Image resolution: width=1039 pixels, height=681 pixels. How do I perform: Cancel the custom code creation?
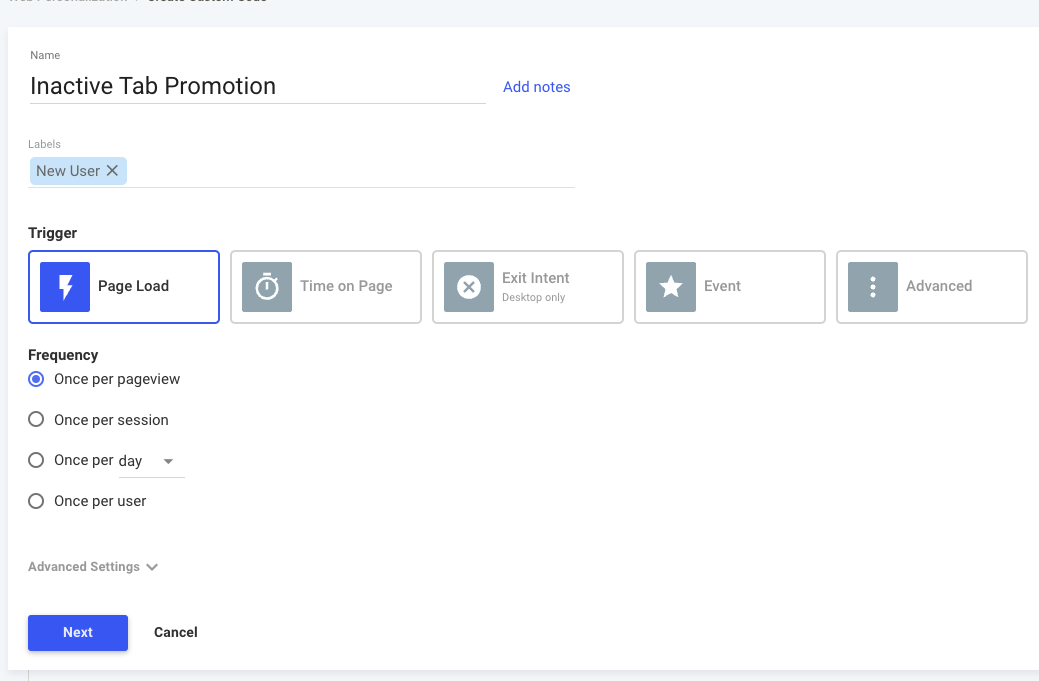(x=176, y=632)
